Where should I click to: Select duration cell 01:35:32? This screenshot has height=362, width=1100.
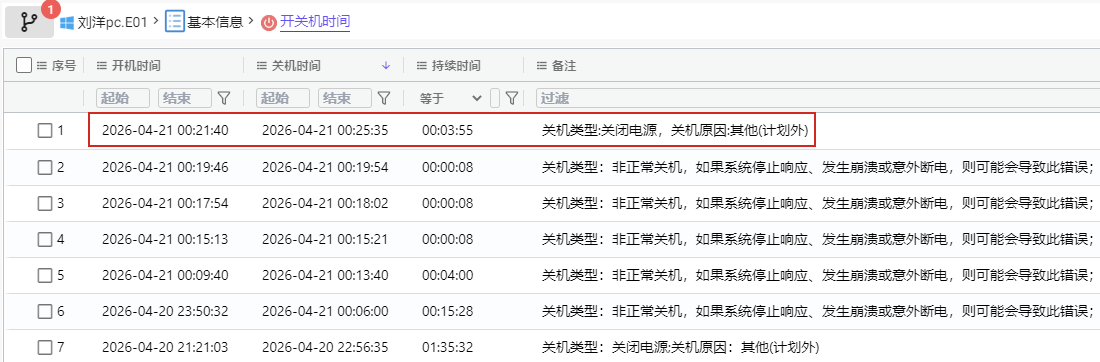tap(447, 347)
